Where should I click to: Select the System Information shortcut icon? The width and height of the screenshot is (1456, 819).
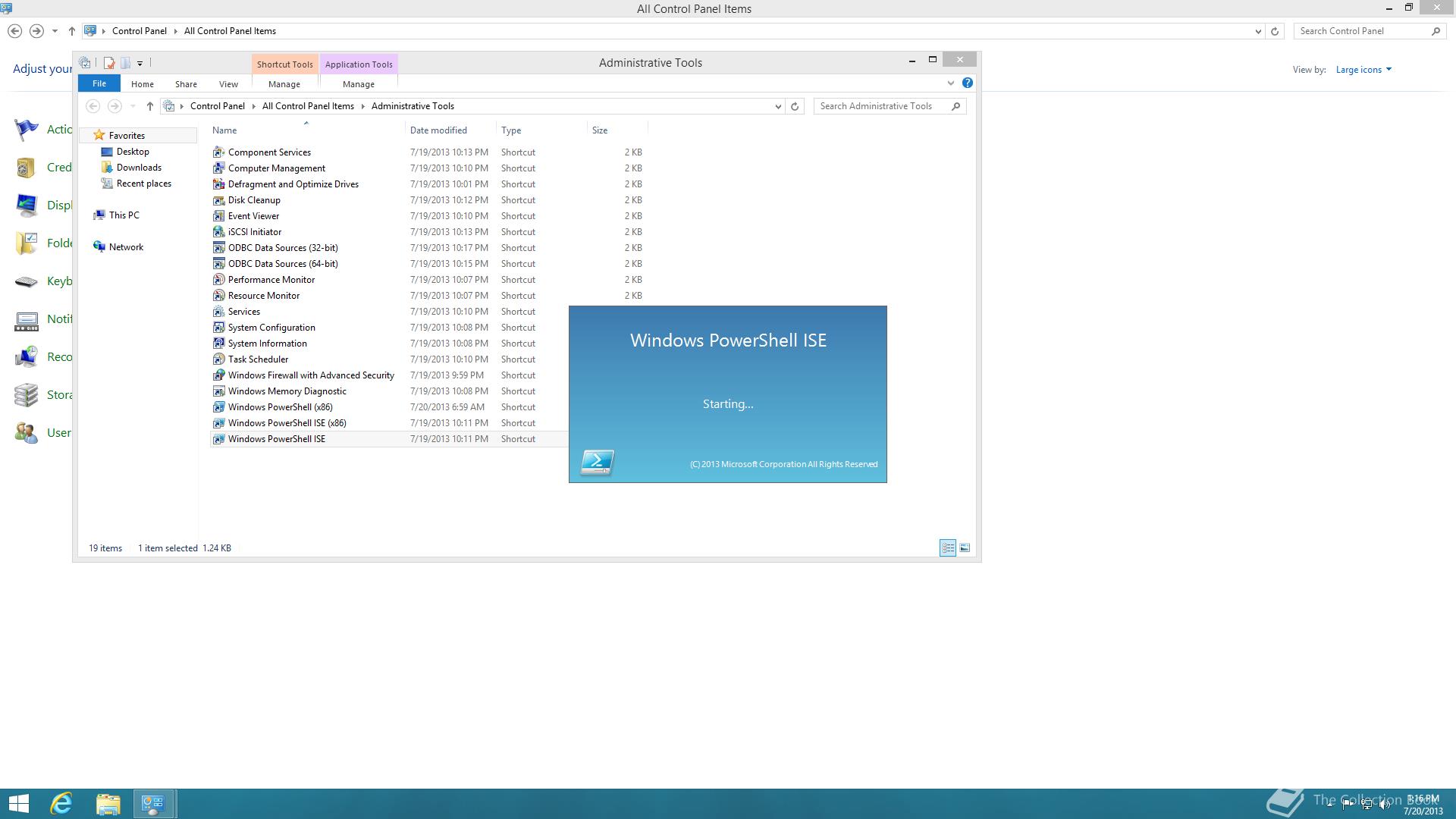219,344
